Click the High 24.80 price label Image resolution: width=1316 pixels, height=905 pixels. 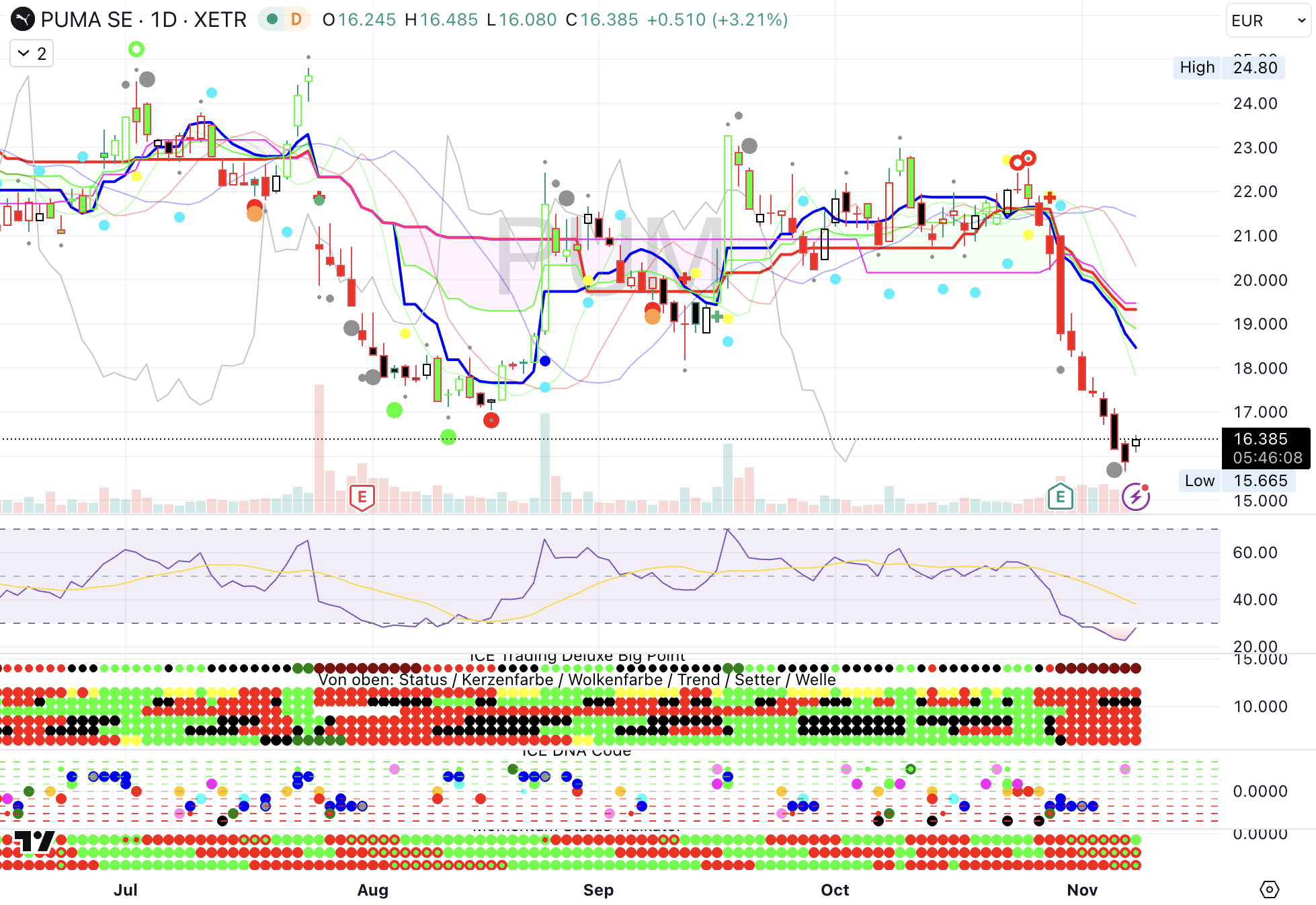1229,67
